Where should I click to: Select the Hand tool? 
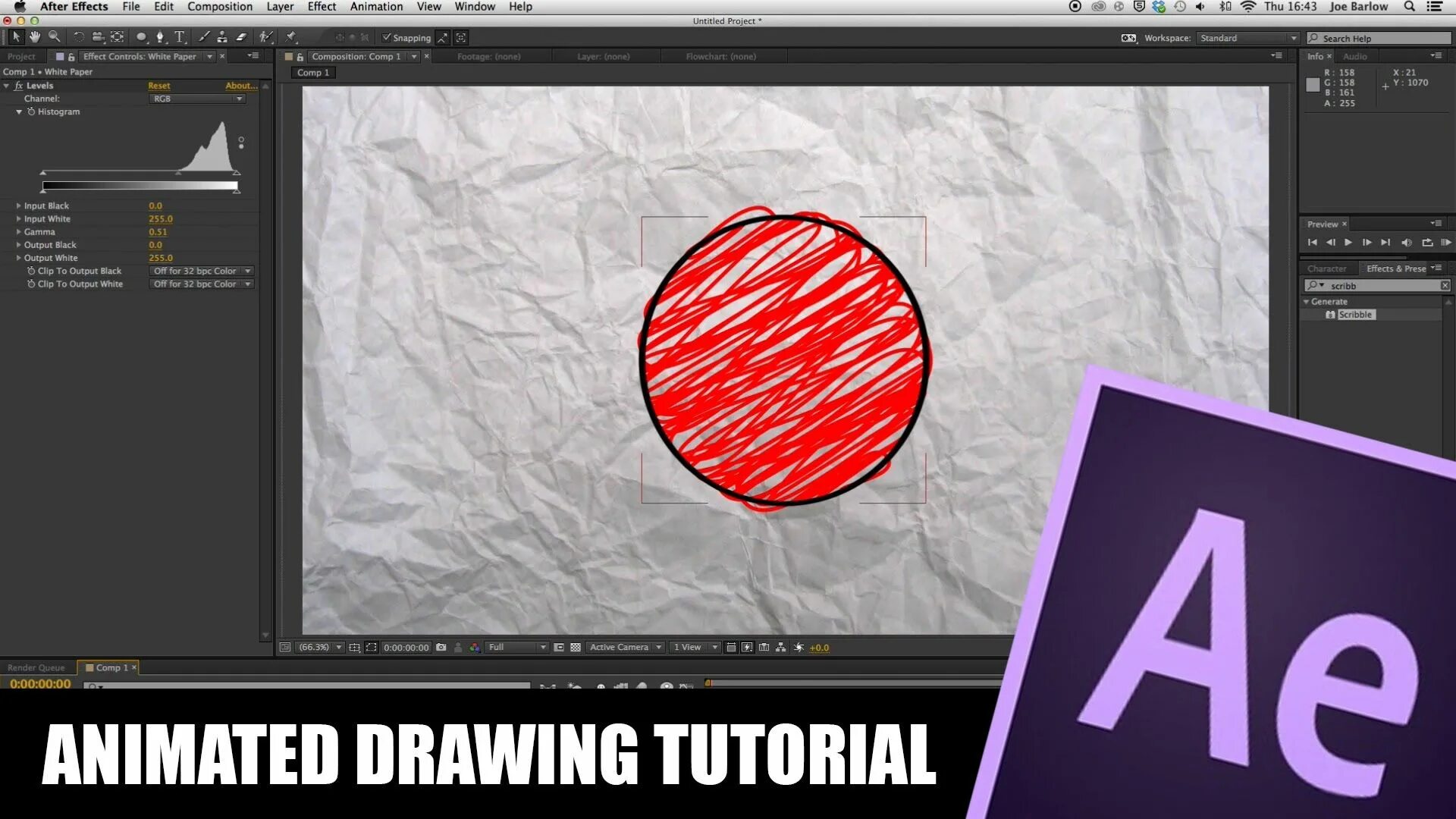click(35, 36)
